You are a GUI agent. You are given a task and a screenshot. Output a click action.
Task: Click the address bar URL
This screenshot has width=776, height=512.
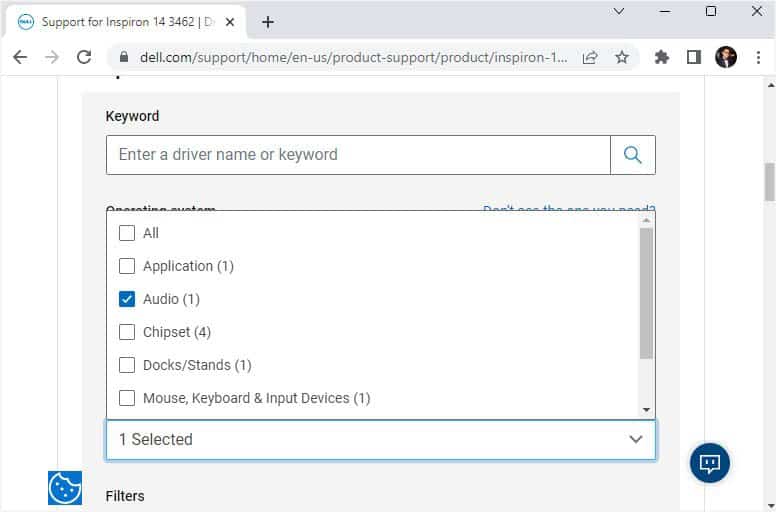[353, 57]
